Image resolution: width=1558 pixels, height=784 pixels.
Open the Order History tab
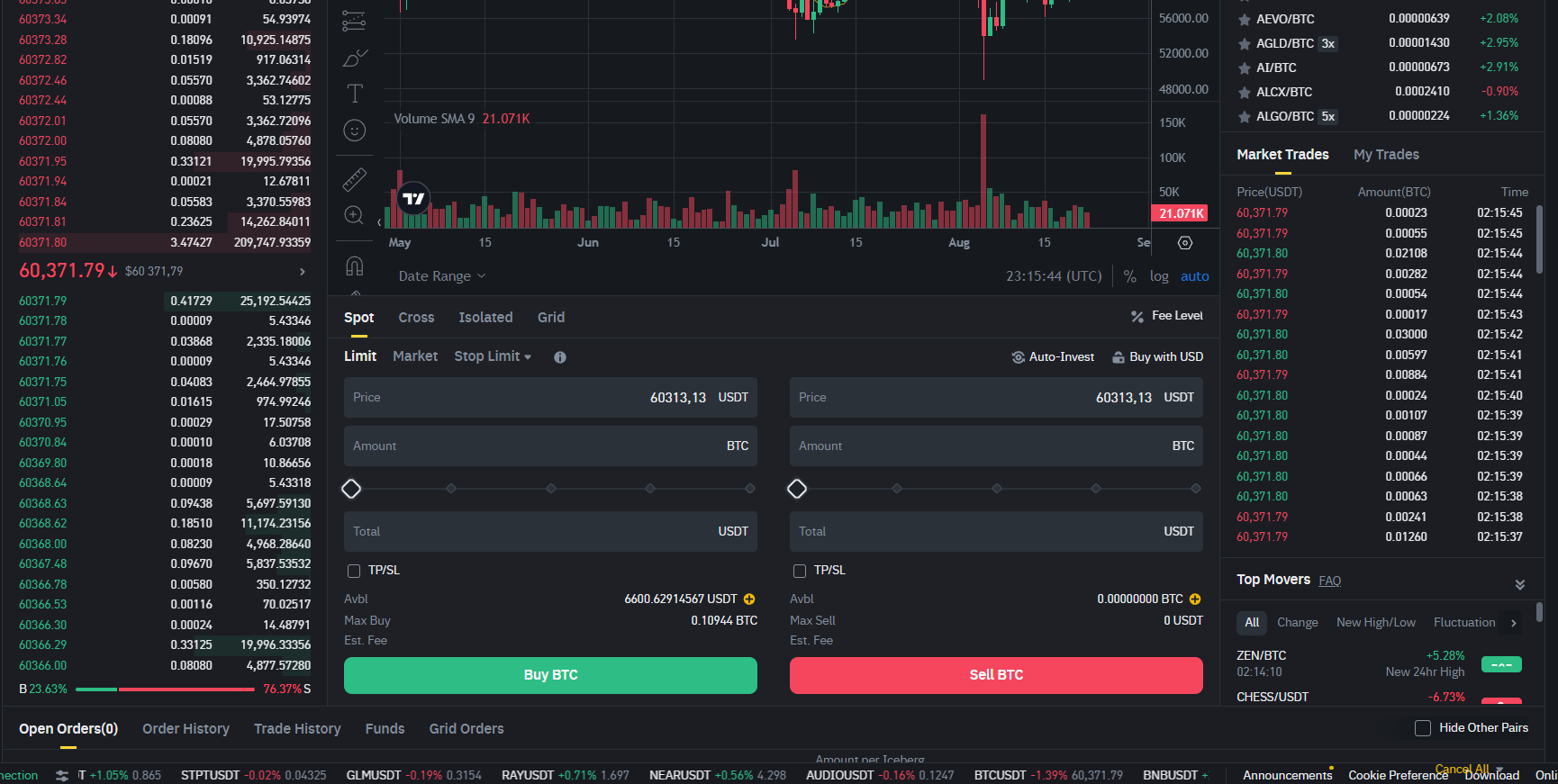tap(186, 729)
